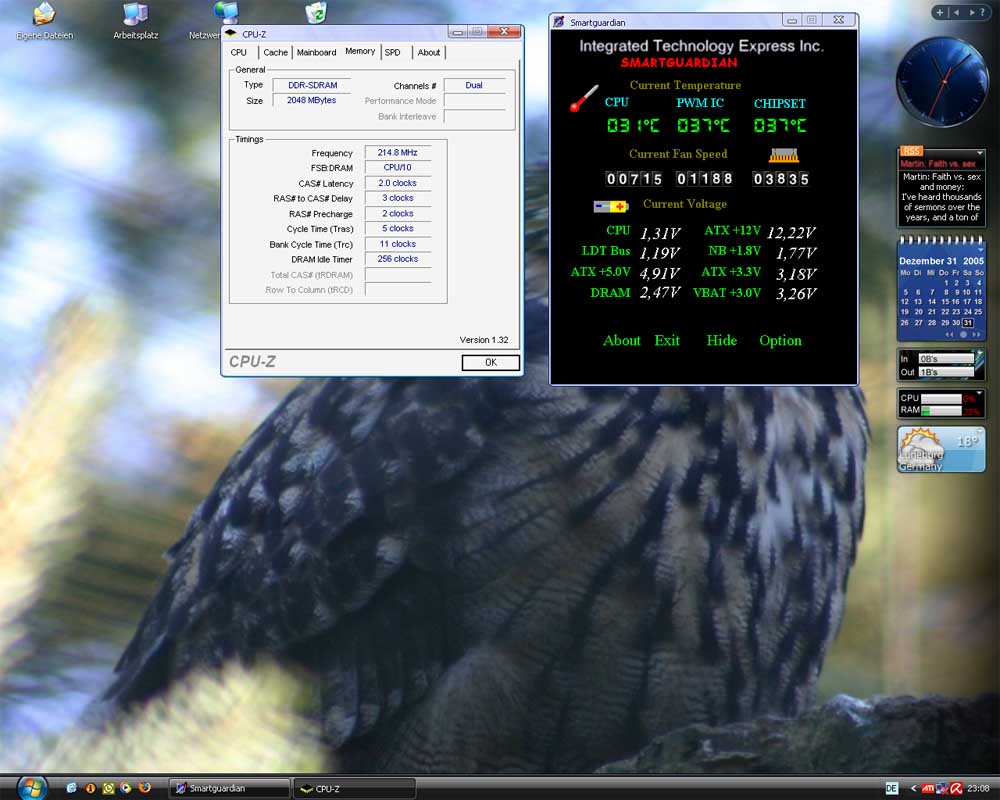The image size is (1000, 800).
Task: Click the DRAM voltage value 2,47V
Action: pos(660,293)
